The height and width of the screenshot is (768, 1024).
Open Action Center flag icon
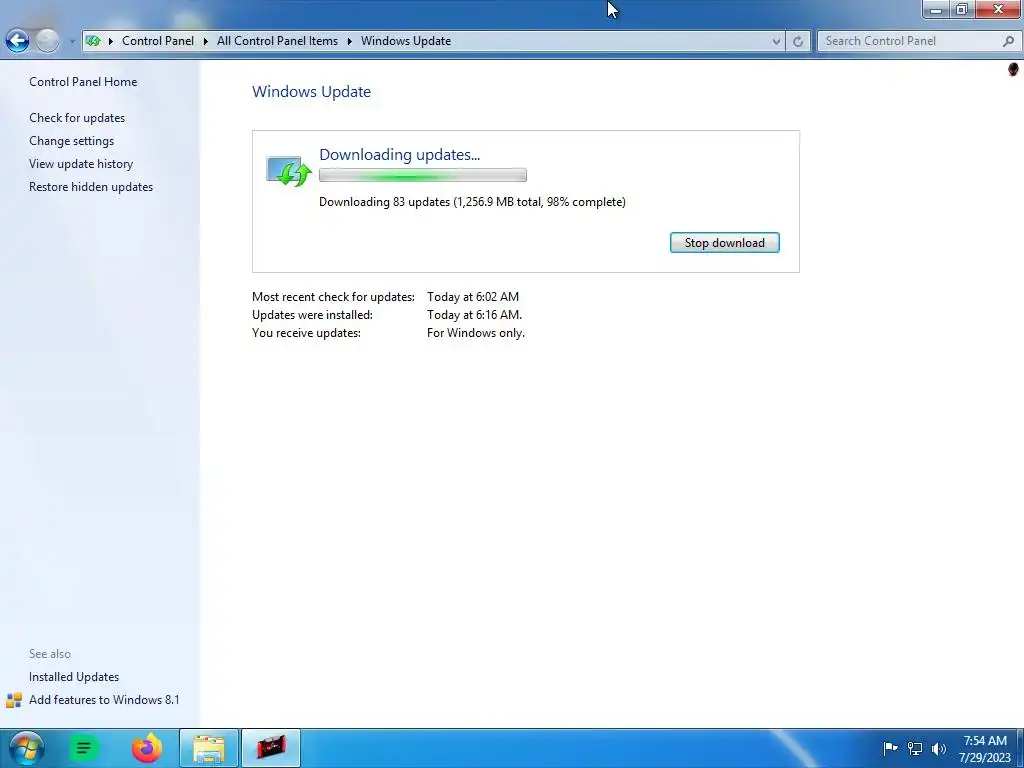tap(890, 748)
